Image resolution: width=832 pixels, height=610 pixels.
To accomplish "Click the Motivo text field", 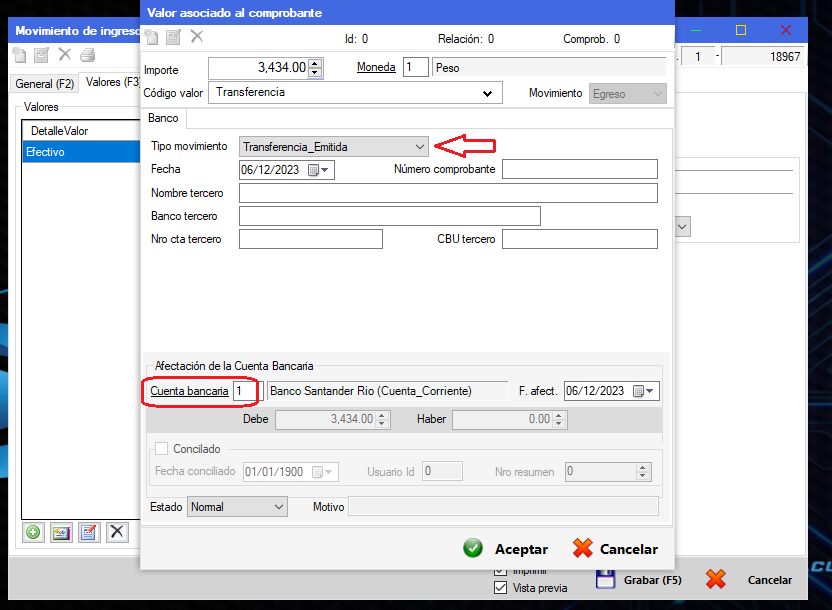I will [503, 507].
